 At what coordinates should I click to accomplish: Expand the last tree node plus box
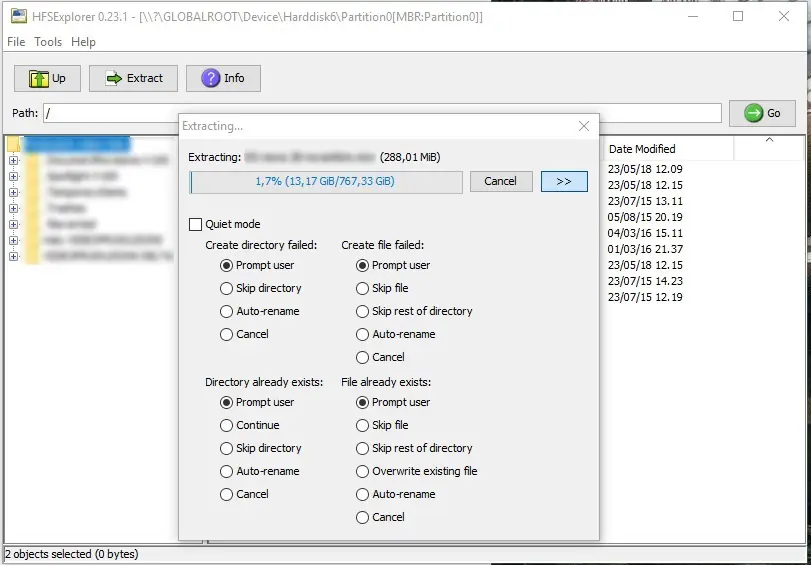[x=14, y=257]
